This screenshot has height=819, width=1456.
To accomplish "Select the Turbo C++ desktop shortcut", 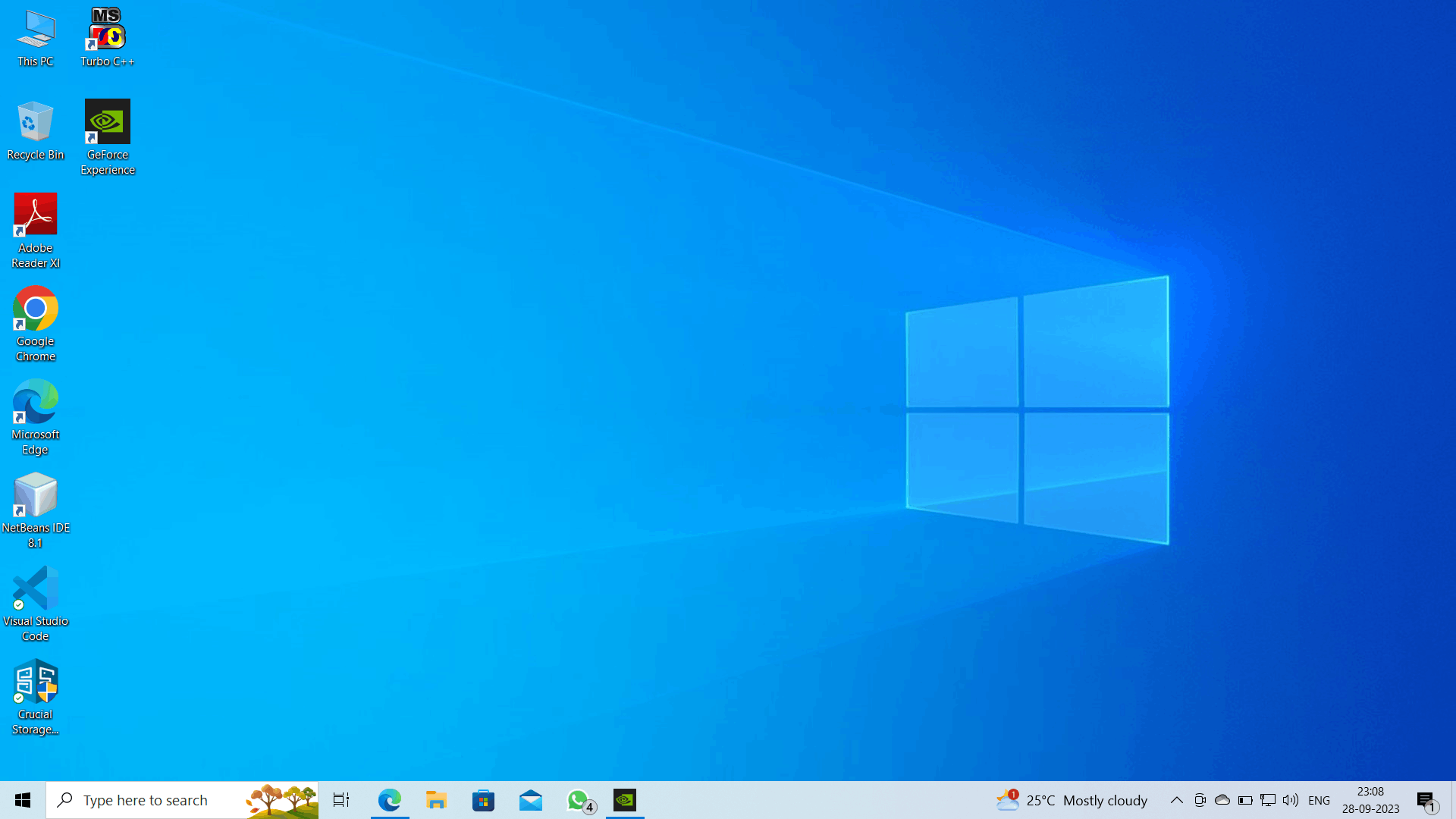I will (x=108, y=37).
